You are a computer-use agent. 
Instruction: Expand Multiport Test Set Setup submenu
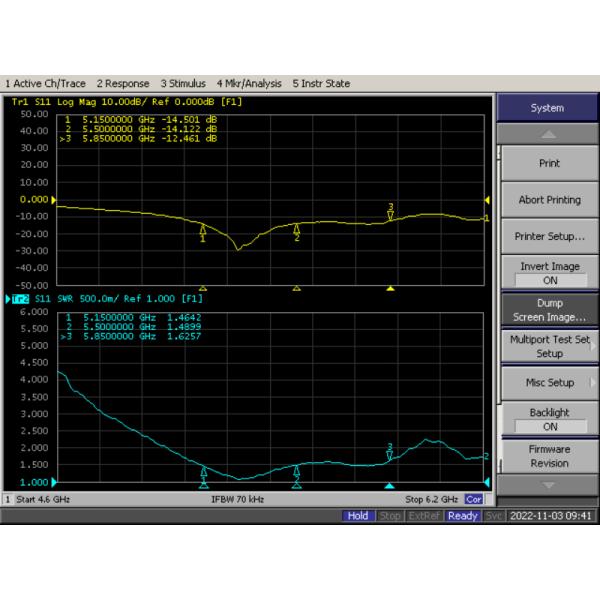click(546, 346)
